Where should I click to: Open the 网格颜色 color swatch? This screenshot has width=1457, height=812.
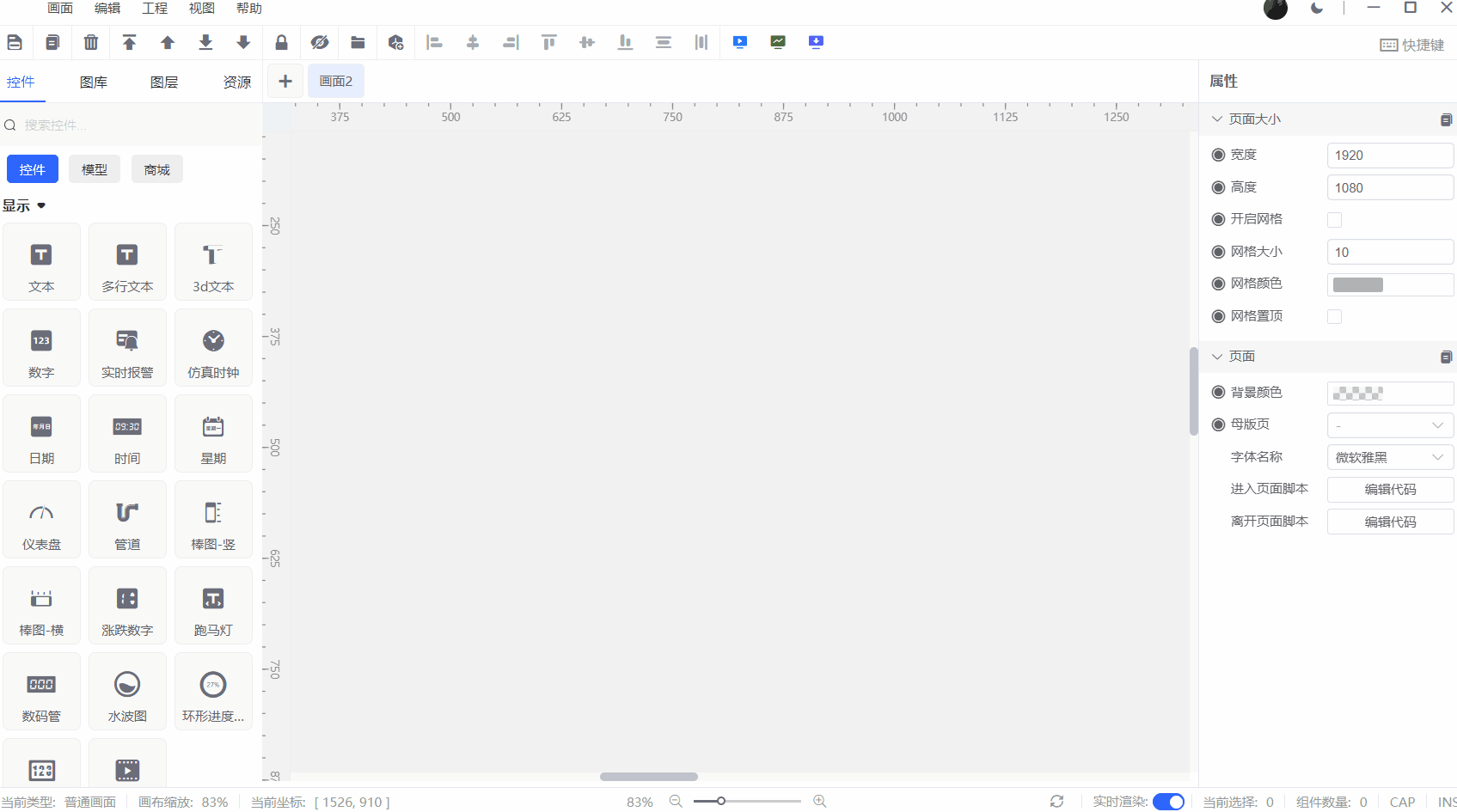click(x=1358, y=285)
